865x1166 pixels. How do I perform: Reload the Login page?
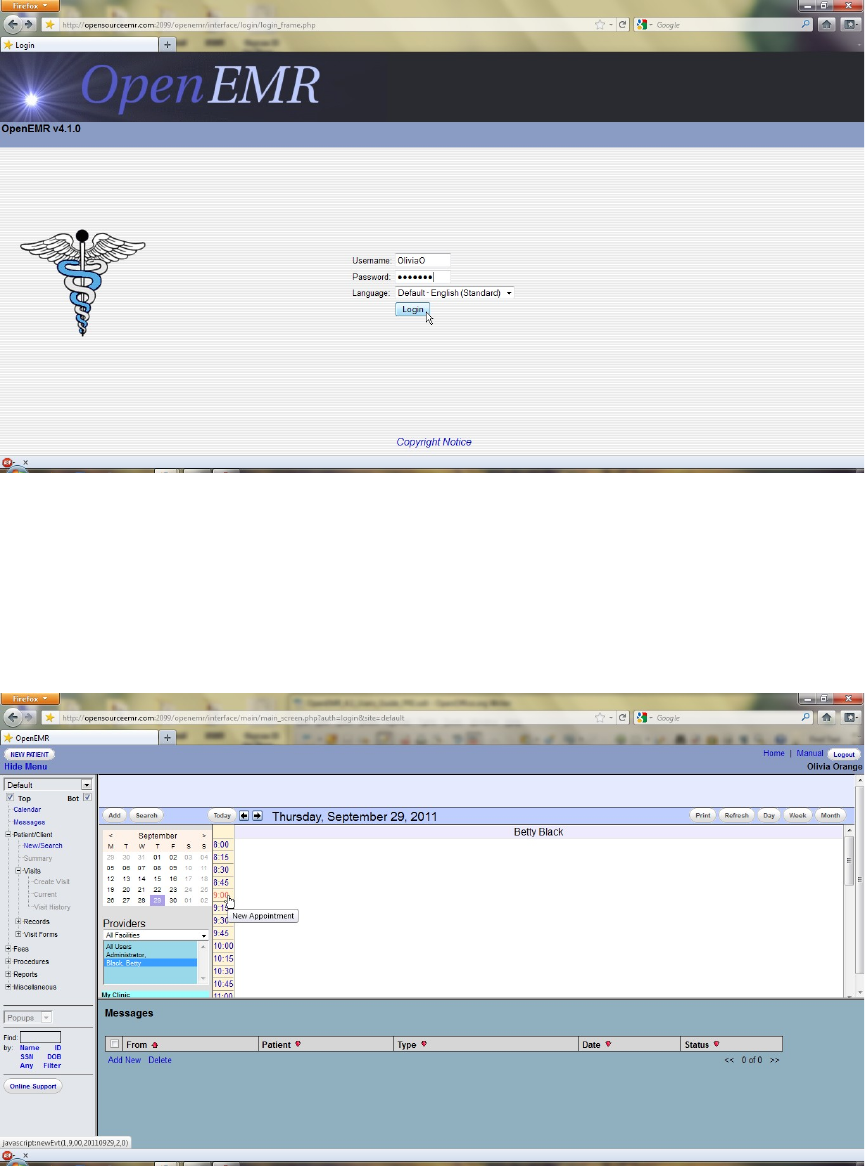(x=623, y=25)
